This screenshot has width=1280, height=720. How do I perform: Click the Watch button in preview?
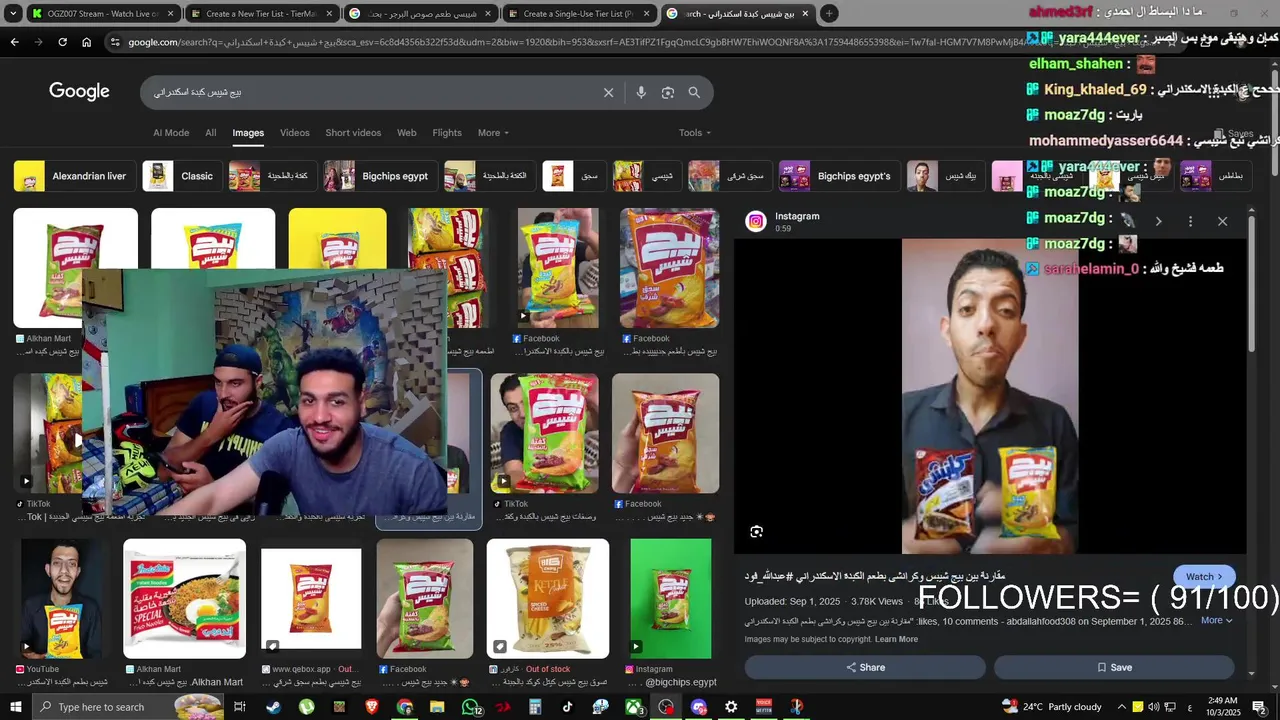tap(1204, 576)
